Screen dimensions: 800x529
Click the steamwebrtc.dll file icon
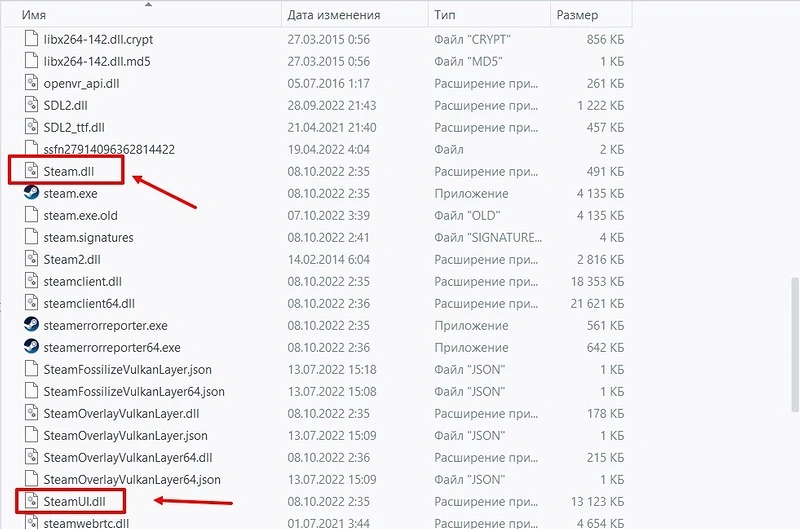(31, 522)
